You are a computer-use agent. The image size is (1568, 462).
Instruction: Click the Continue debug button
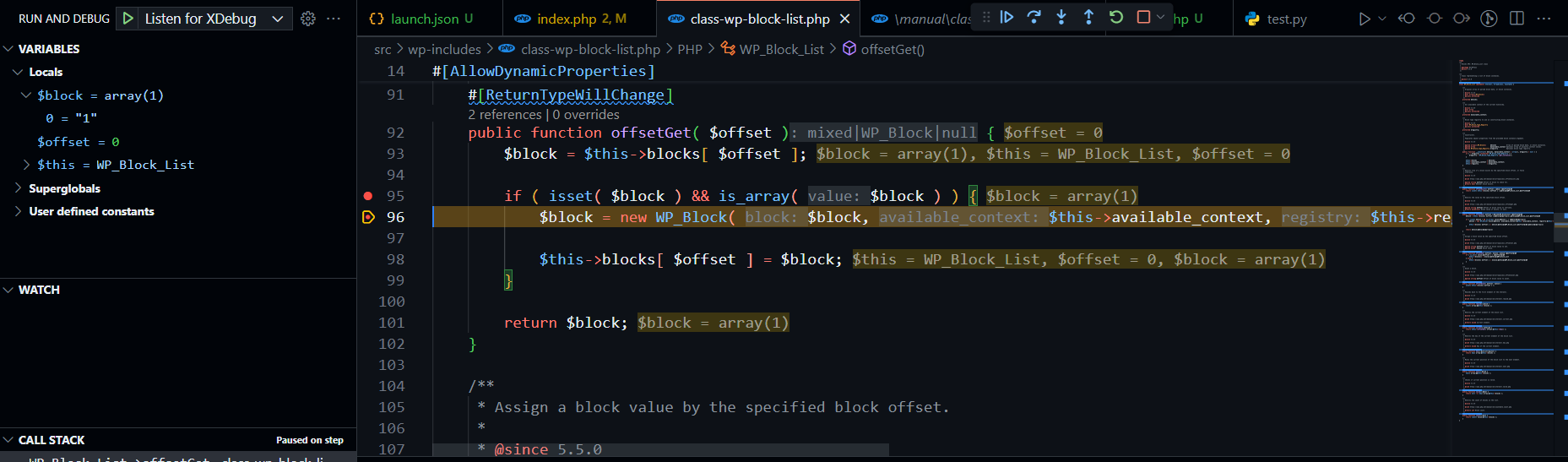pos(1006,17)
